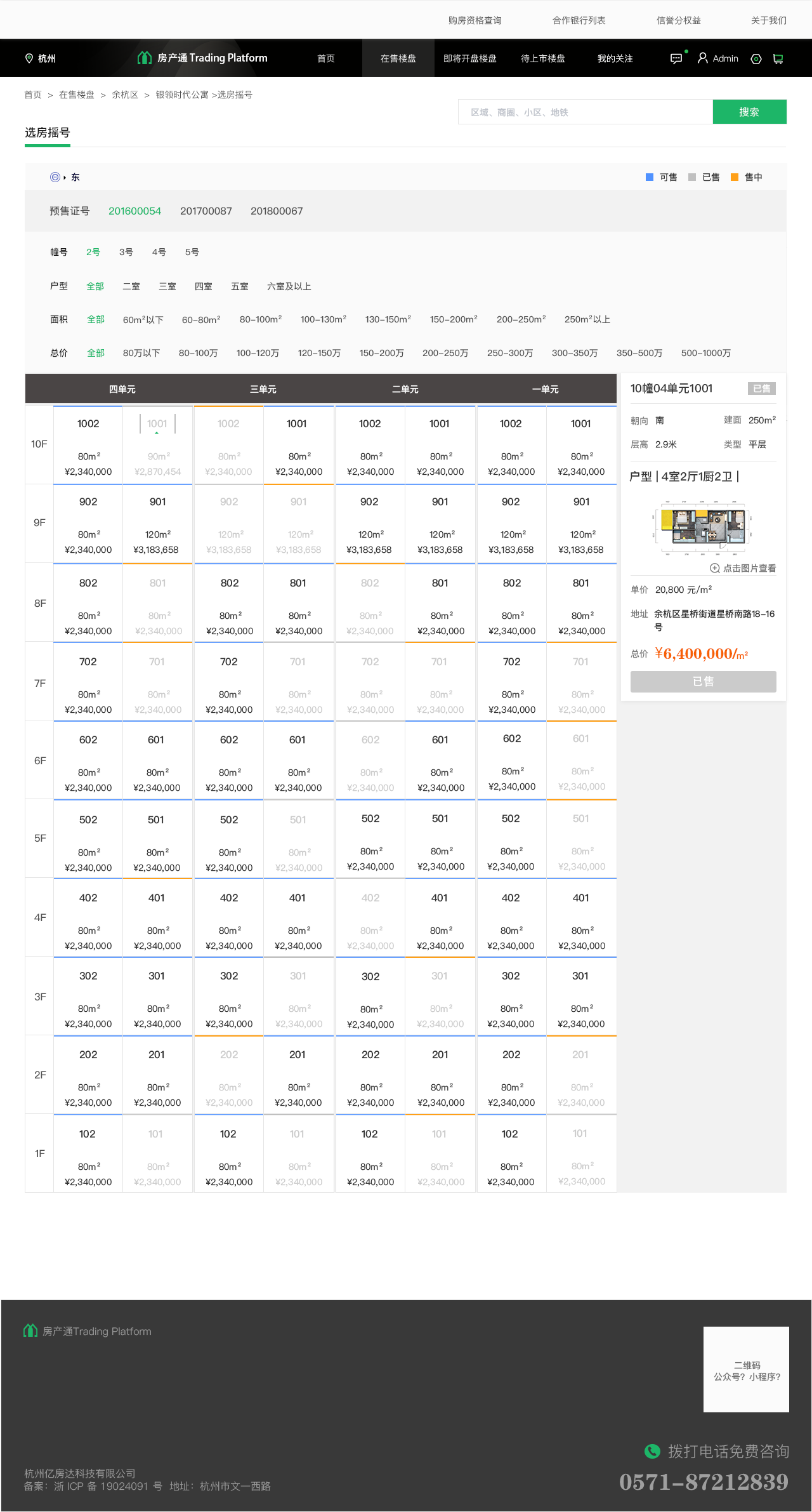Click 余杭区 in the breadcrumb
The height and width of the screenshot is (1512, 812).
pos(125,95)
